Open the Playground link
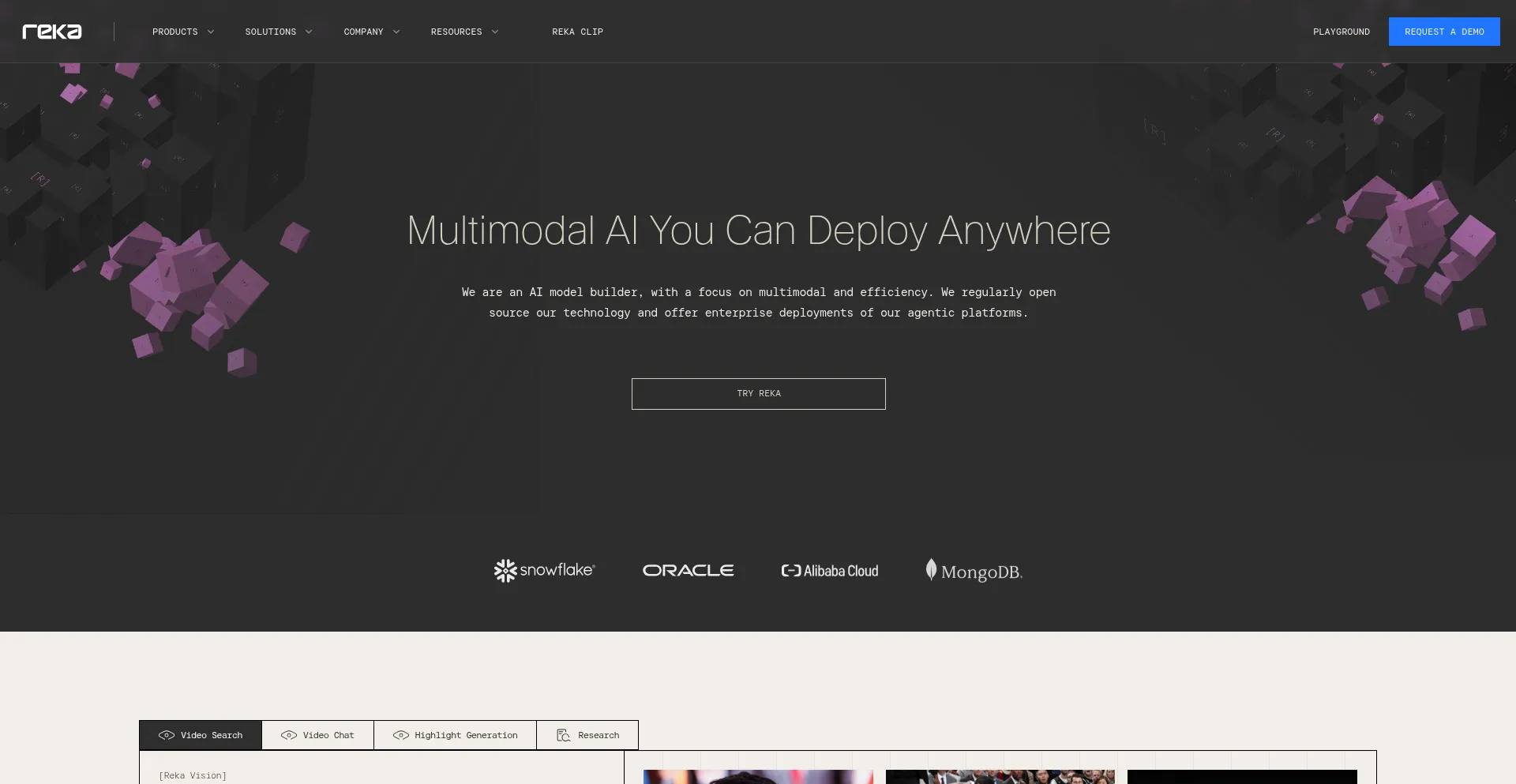The width and height of the screenshot is (1516, 784). (x=1341, y=32)
